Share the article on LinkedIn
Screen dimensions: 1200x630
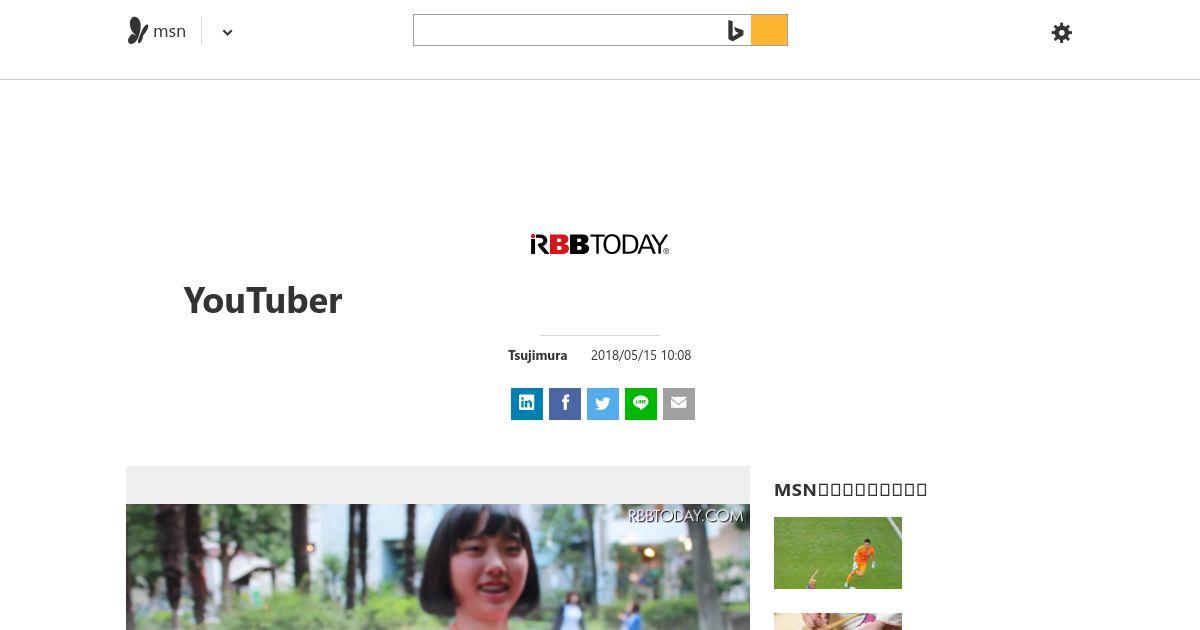click(527, 404)
